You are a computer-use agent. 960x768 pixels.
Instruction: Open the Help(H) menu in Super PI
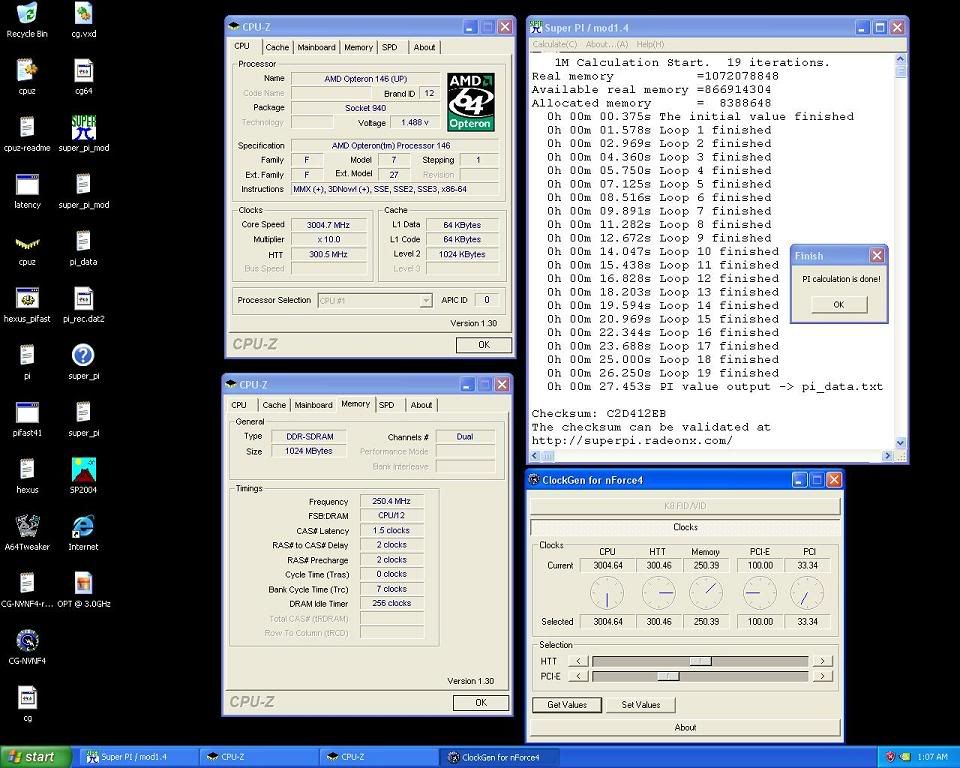650,44
